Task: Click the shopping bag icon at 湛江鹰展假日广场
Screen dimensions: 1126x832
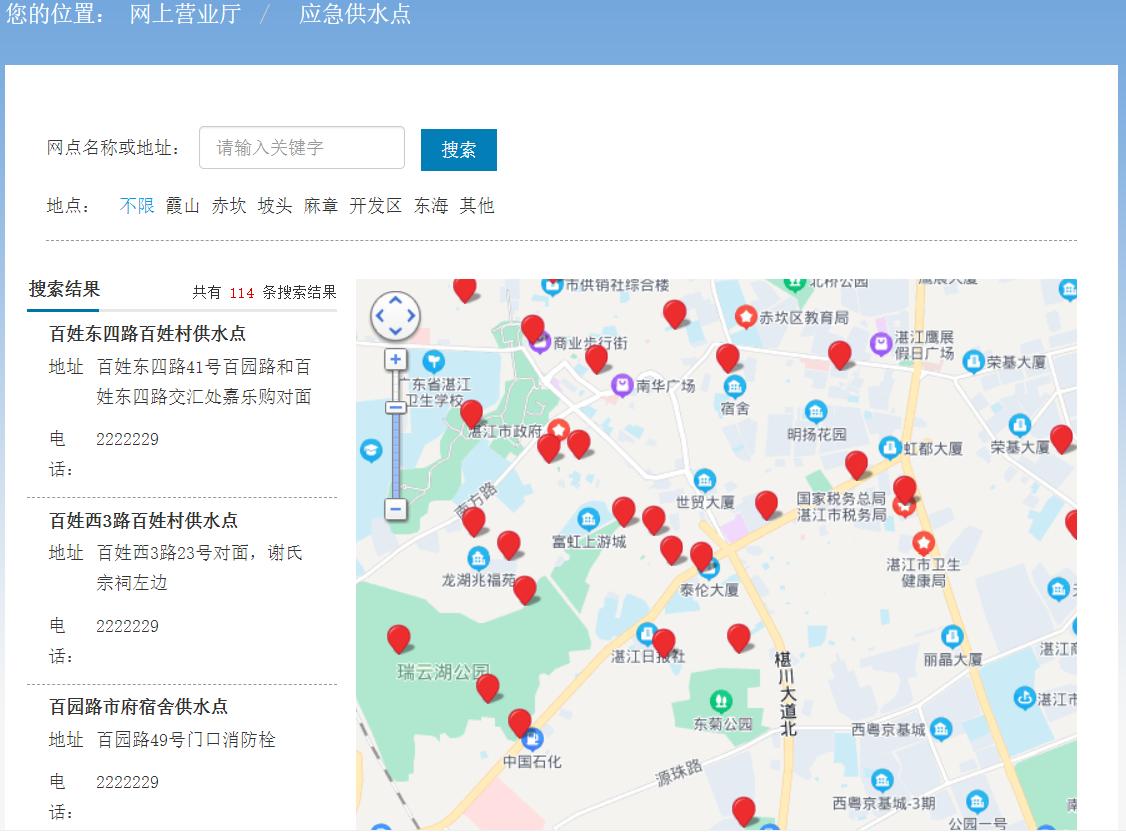Action: pyautogui.click(x=881, y=342)
